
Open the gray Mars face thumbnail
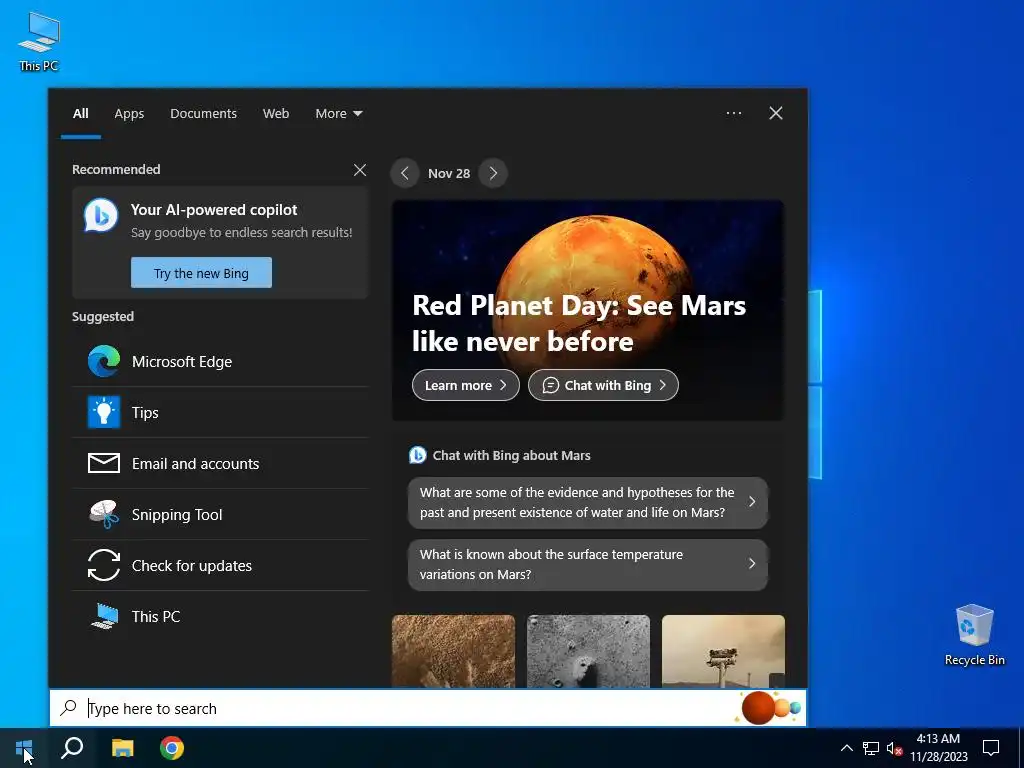coord(588,651)
